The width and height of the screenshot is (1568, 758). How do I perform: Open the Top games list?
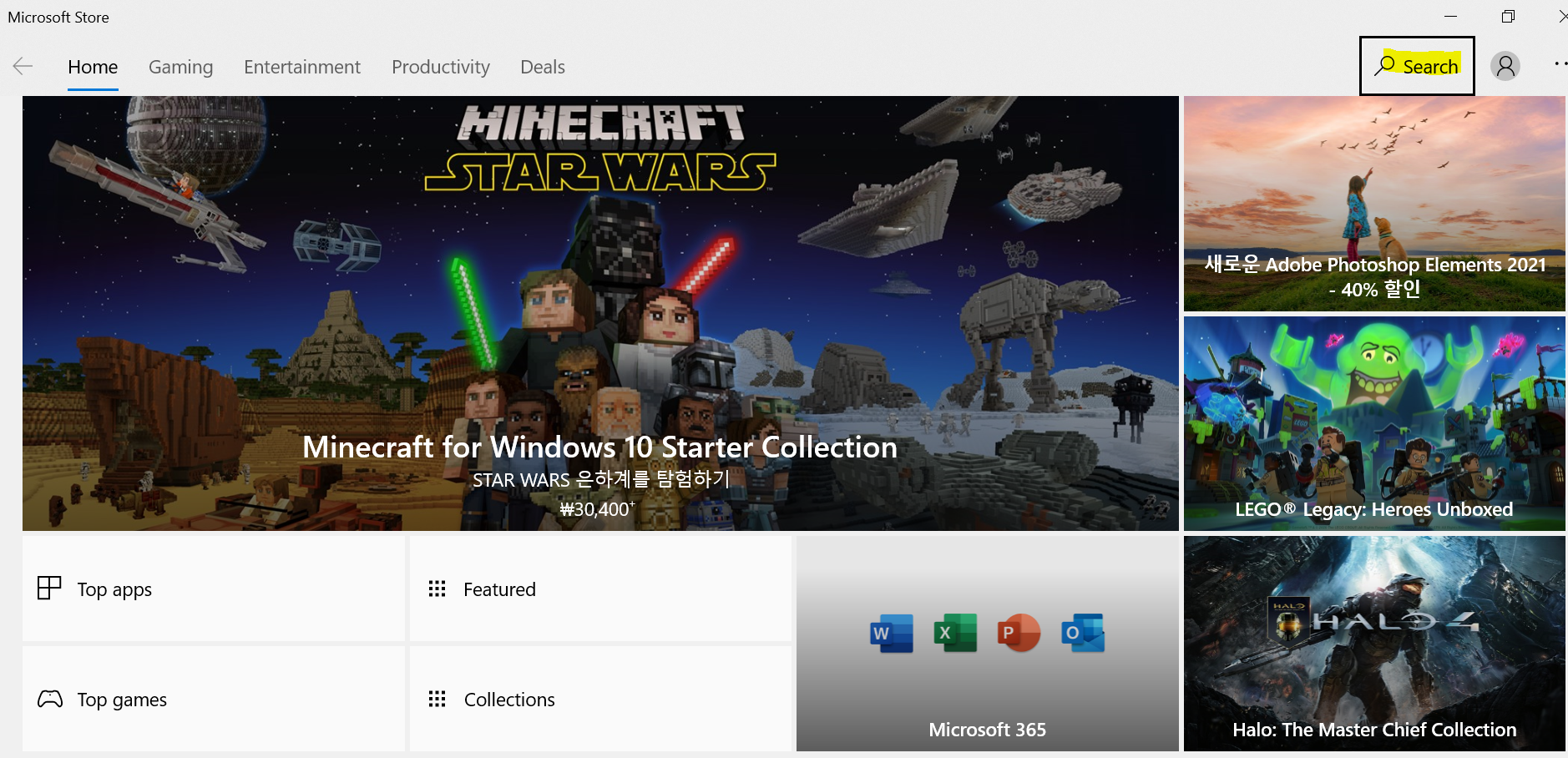click(214, 699)
